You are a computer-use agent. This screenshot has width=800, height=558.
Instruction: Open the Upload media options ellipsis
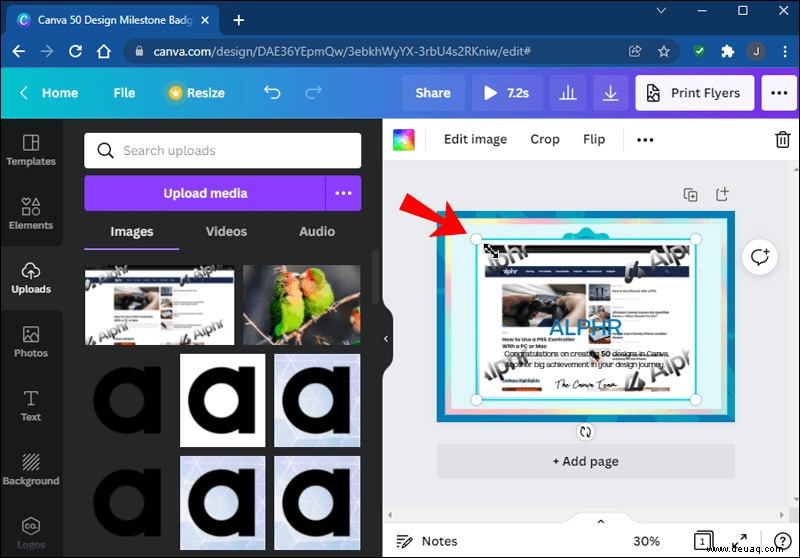click(x=343, y=193)
